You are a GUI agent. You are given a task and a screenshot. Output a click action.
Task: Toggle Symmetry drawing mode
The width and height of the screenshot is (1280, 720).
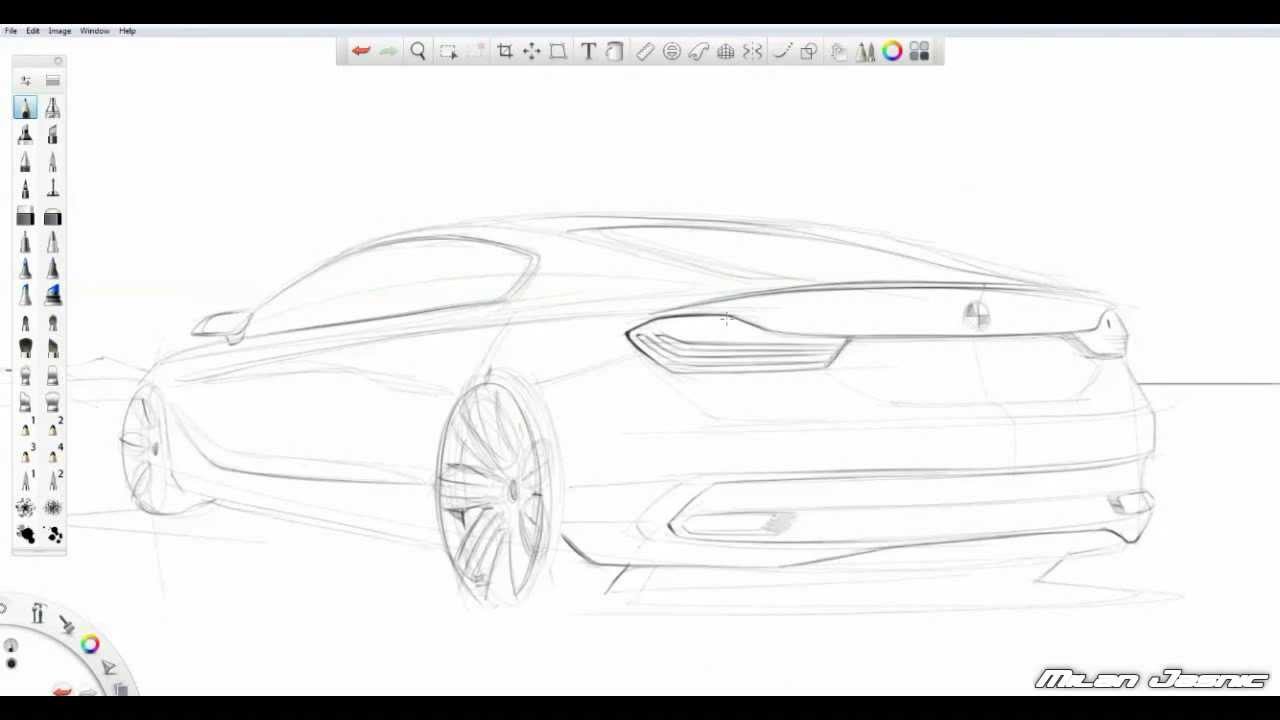tap(753, 51)
